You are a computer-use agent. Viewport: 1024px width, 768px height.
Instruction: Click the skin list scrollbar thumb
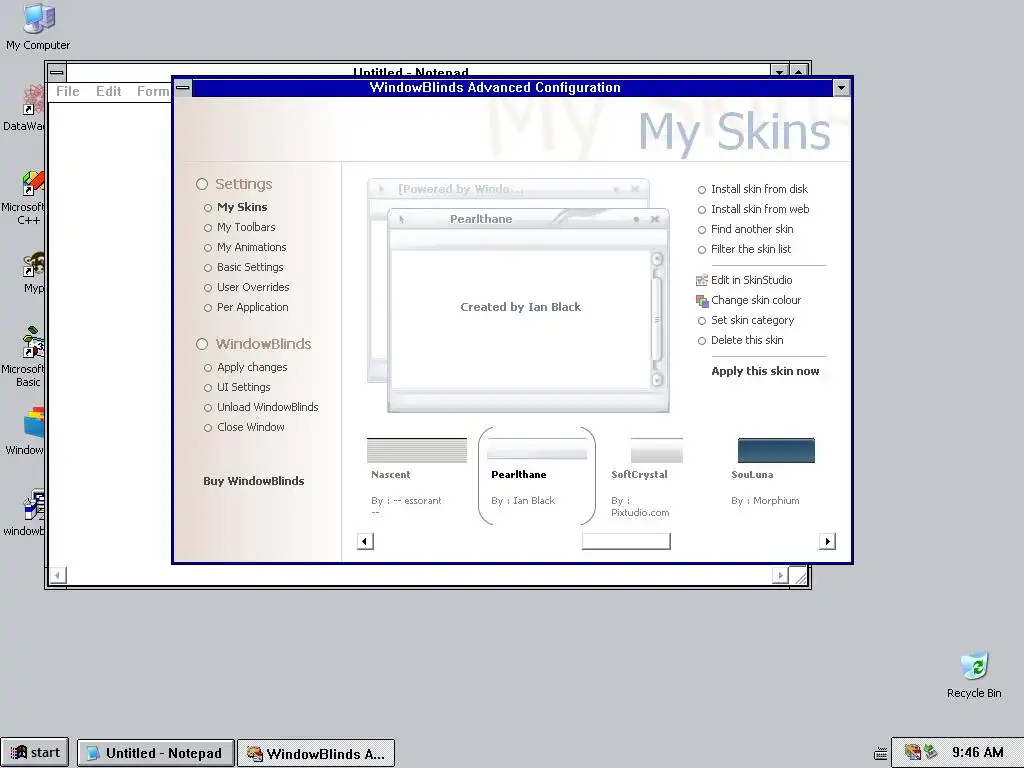626,541
